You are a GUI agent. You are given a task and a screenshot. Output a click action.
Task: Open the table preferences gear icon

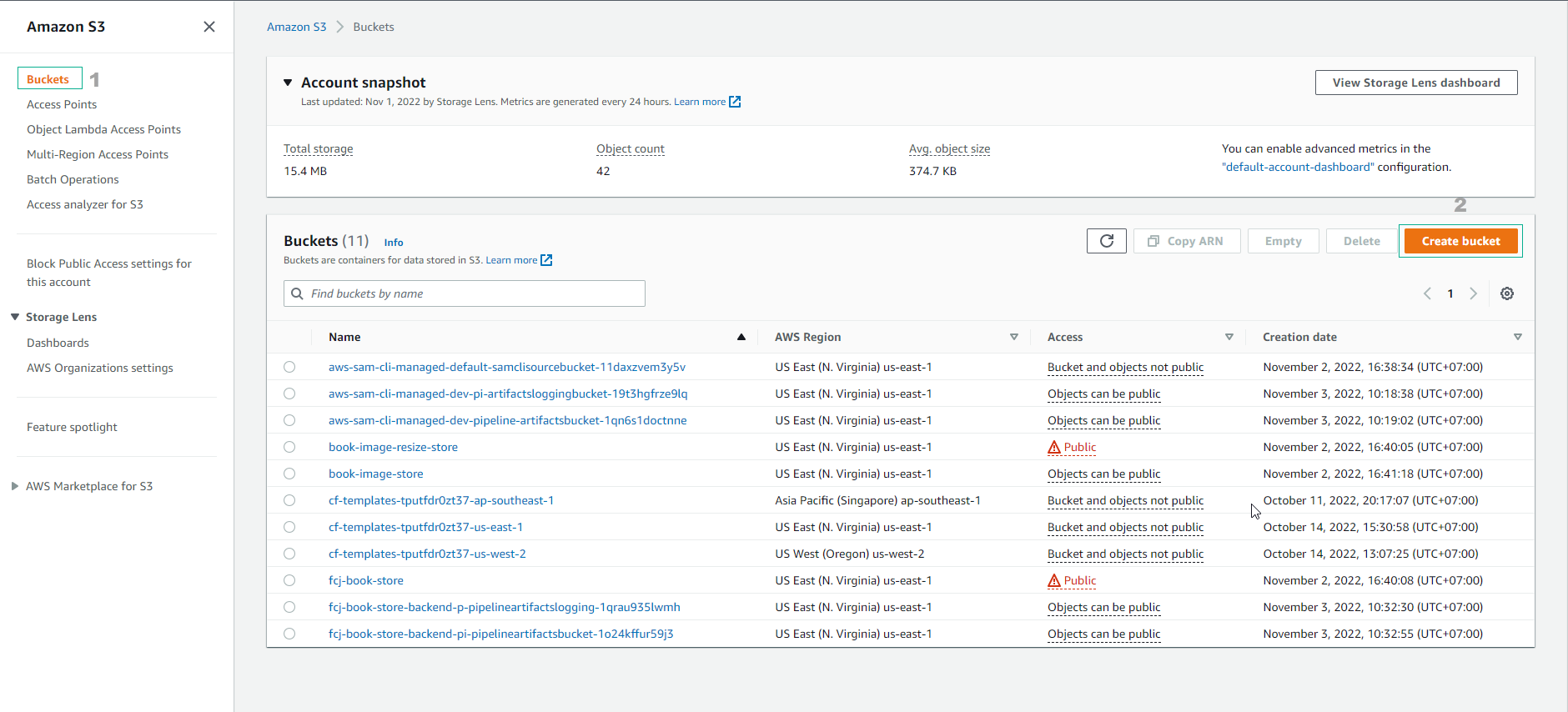pyautogui.click(x=1507, y=293)
